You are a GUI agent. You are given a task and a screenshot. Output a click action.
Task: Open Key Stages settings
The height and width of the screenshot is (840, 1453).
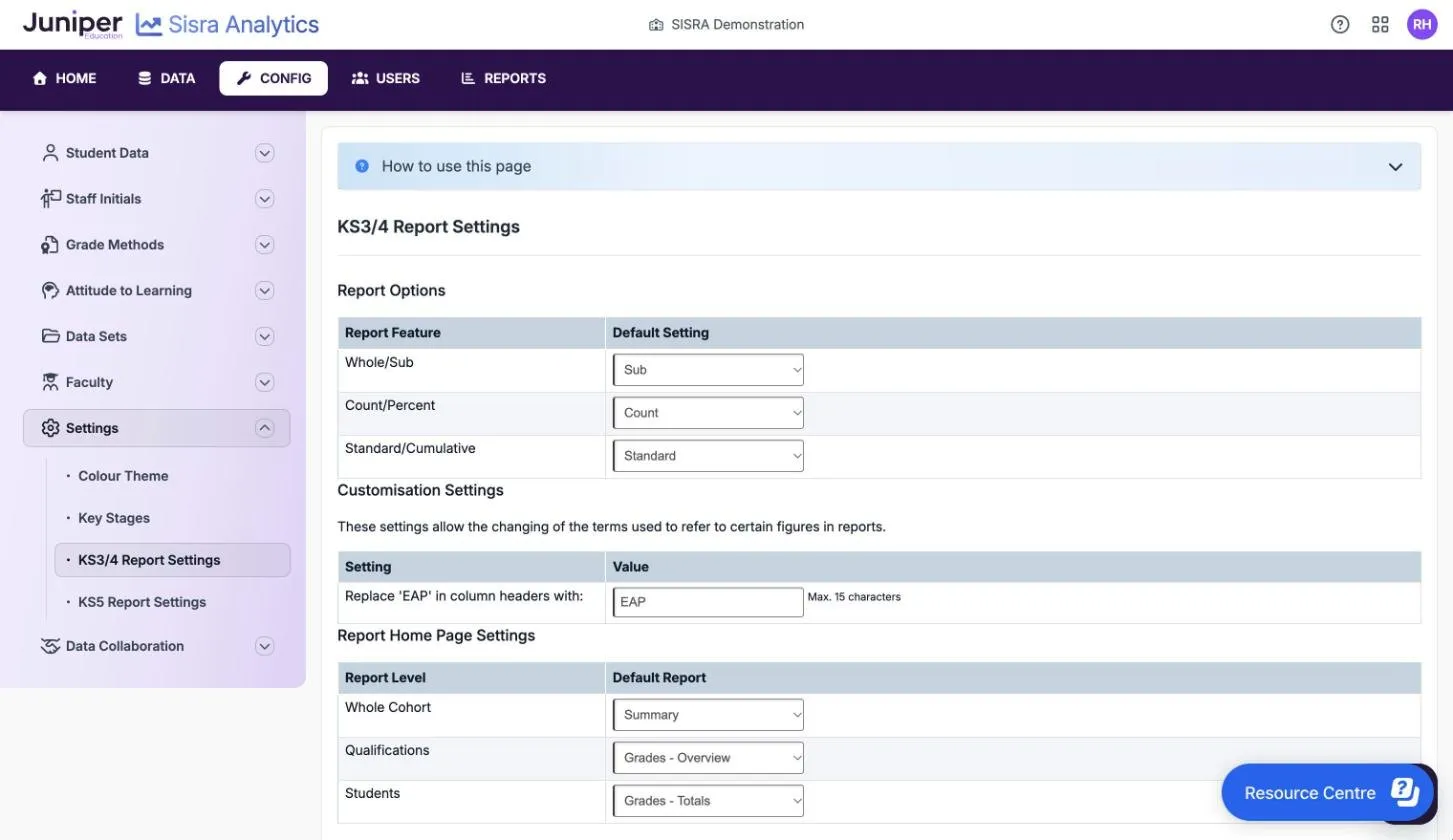pyautogui.click(x=114, y=518)
